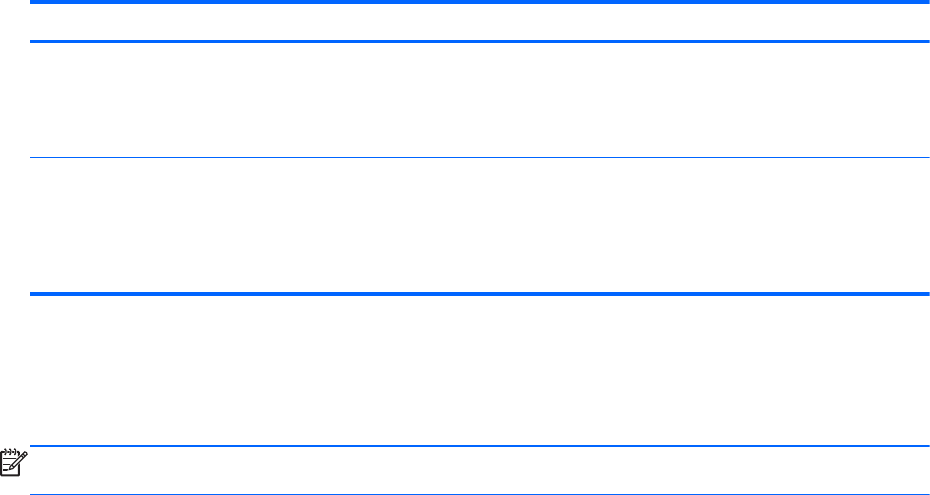Click the pencil on the note icon

18,462
